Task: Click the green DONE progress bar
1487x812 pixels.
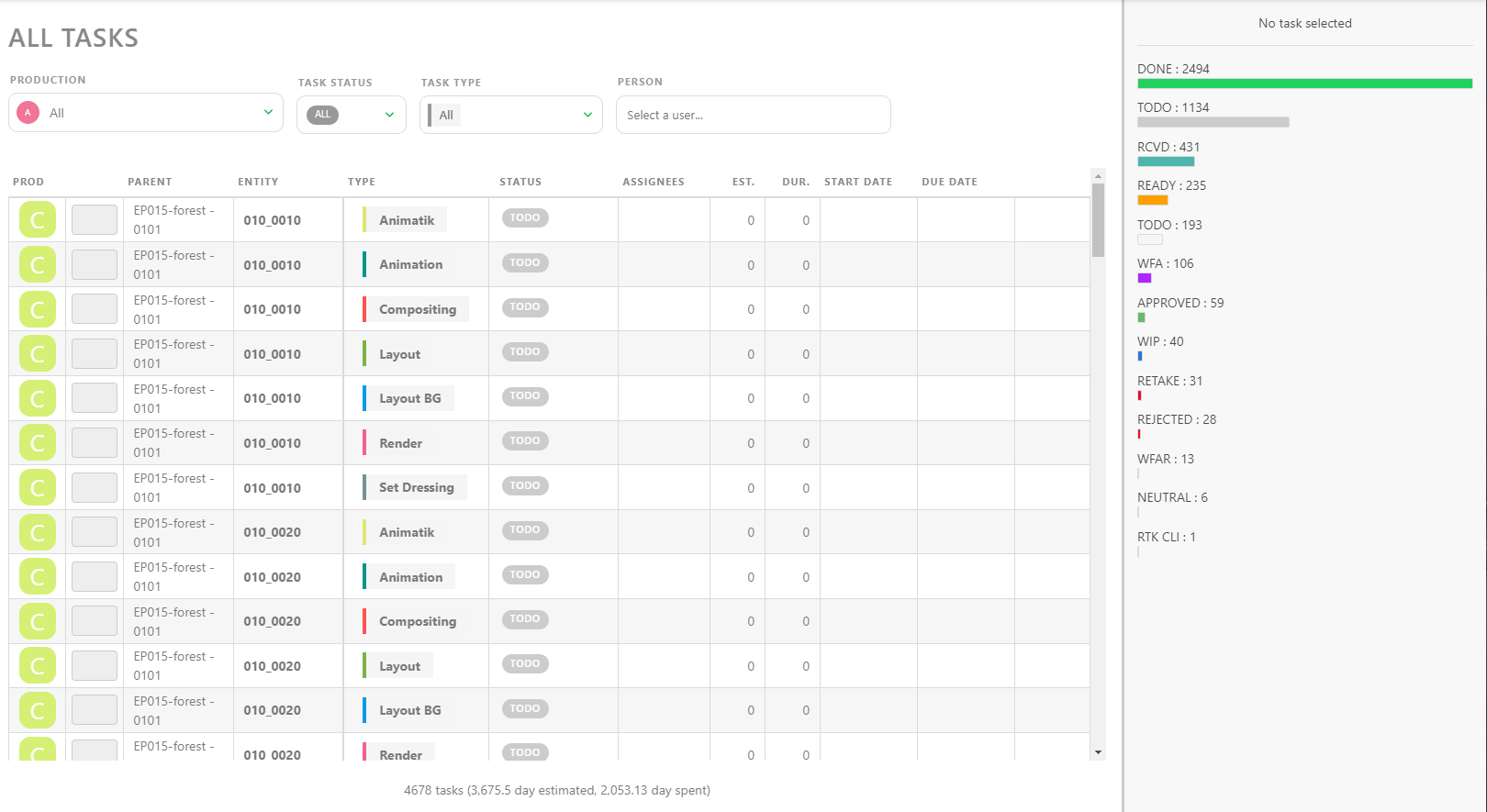Action: 1304,83
